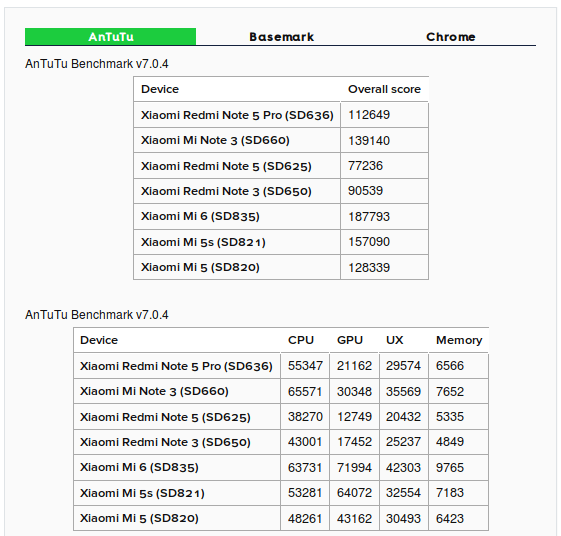Click second AnTuTu Benchmark v7.0.4 heading
The image size is (561, 536).
[97, 315]
